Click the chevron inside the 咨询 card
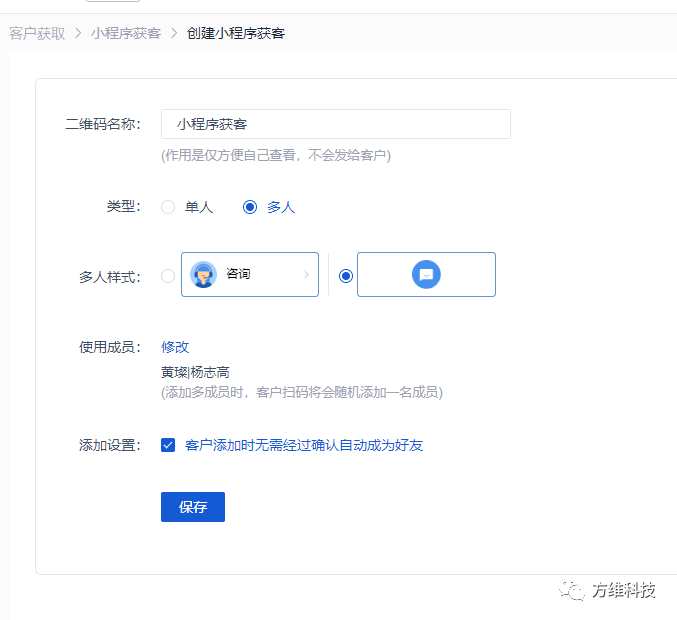 (x=306, y=274)
